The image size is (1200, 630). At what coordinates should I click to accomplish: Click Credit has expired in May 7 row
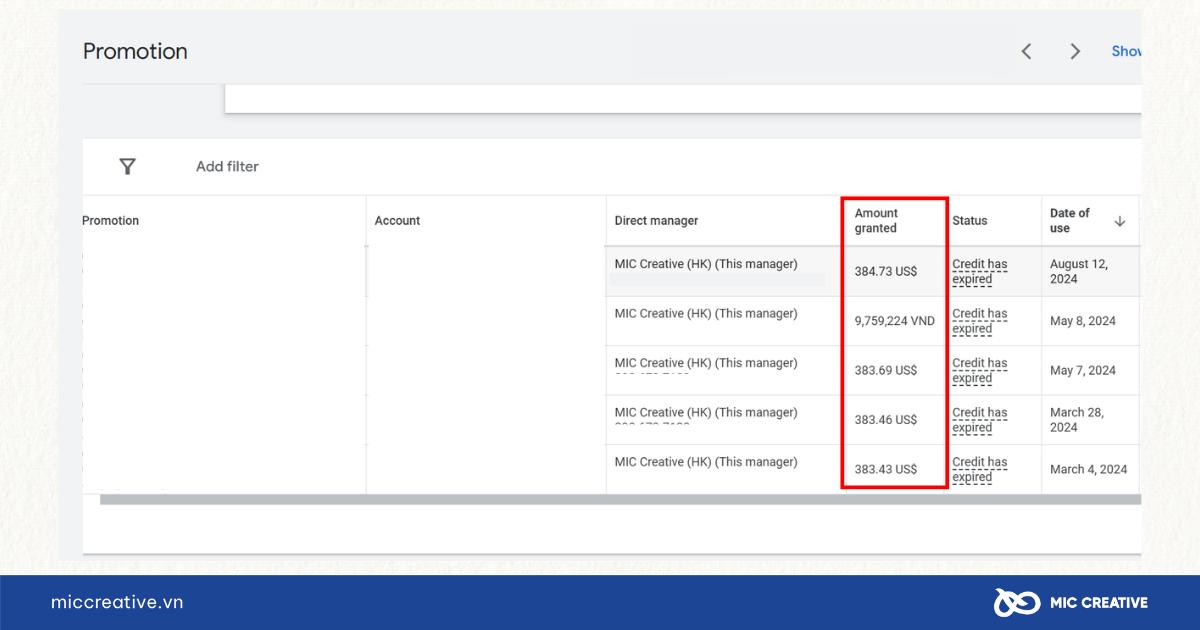(980, 371)
